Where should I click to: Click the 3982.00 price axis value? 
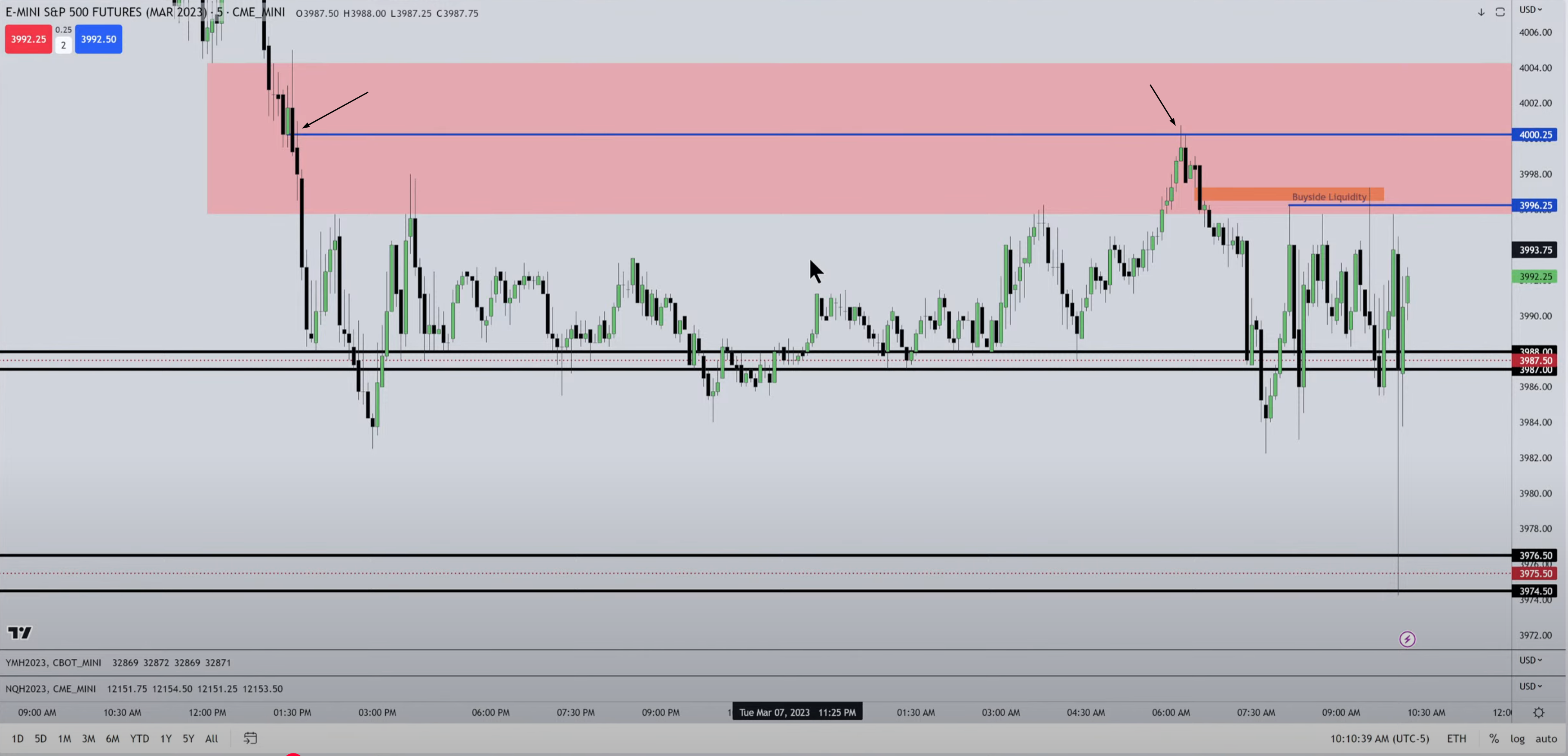click(x=1535, y=458)
